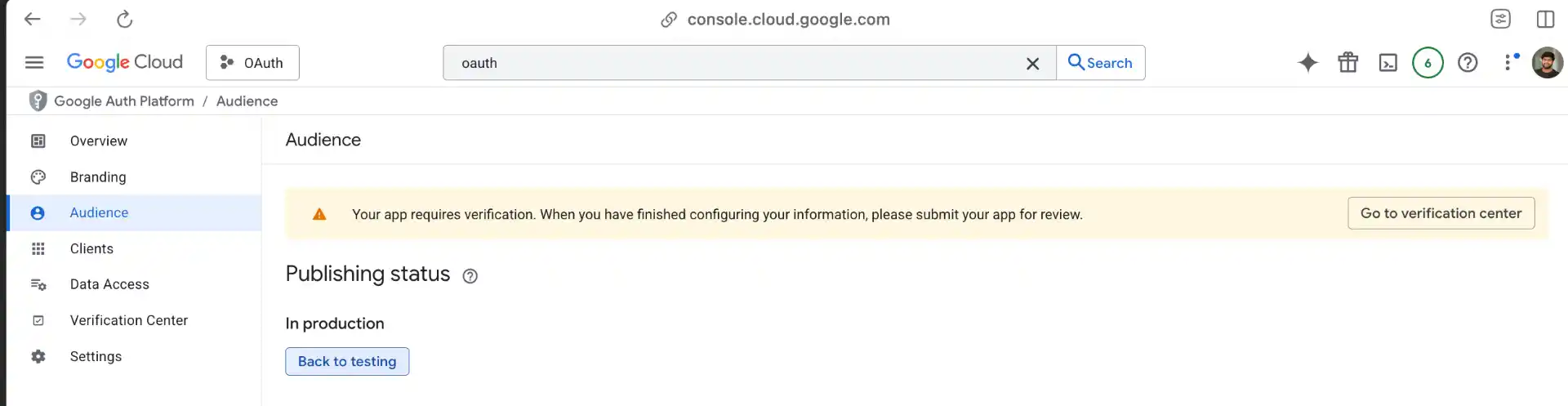Viewport: 1568px width, 406px height.
Task: Click the Google Auth Platform breadcrumb
Action: pyautogui.click(x=124, y=101)
